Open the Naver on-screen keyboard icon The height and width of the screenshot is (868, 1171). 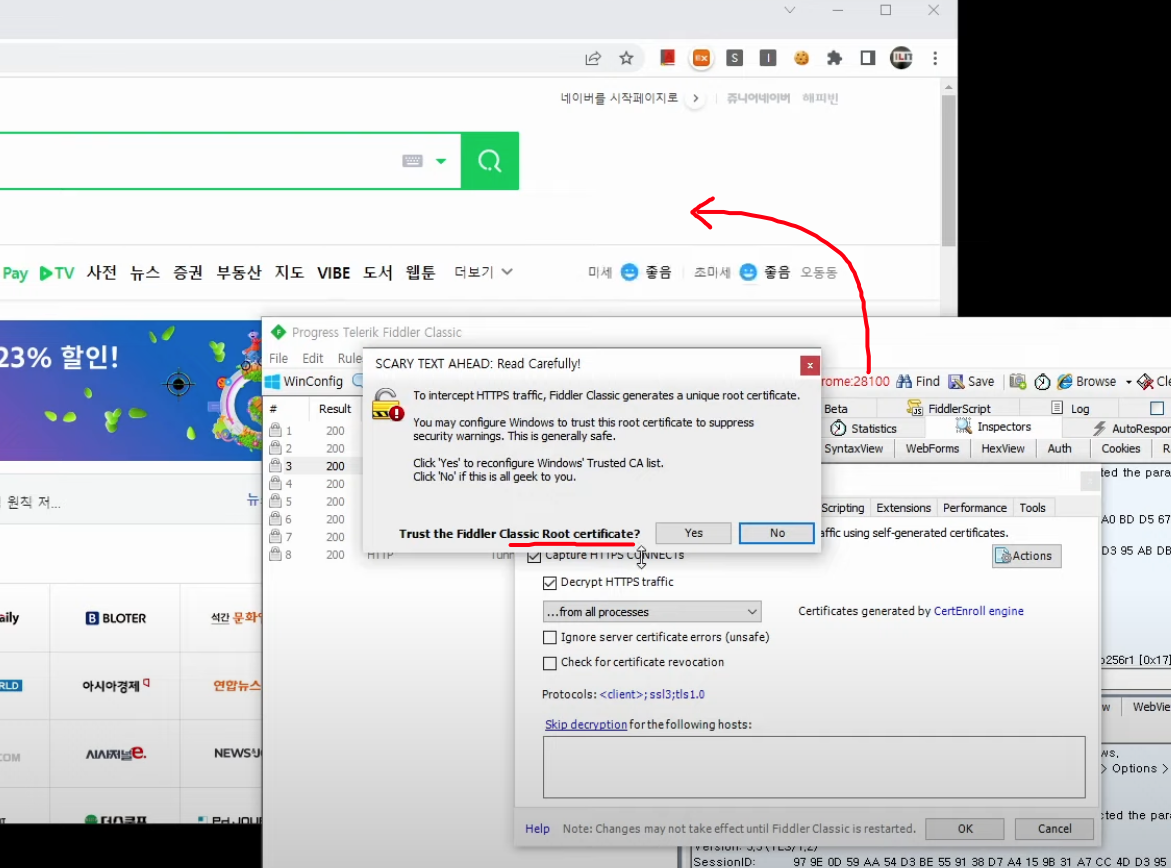pos(412,161)
